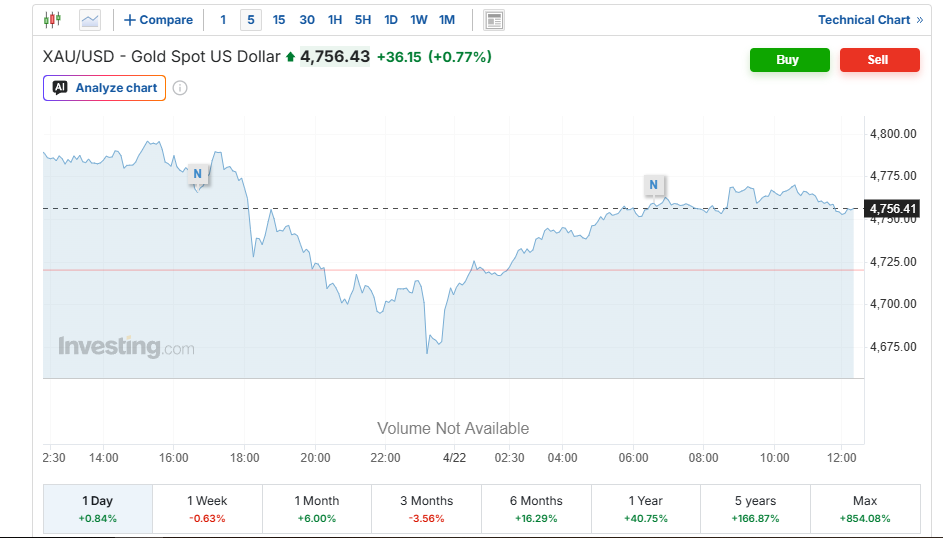Open the Technical Chart link
Viewport: 943px width, 538px height.
870,20
